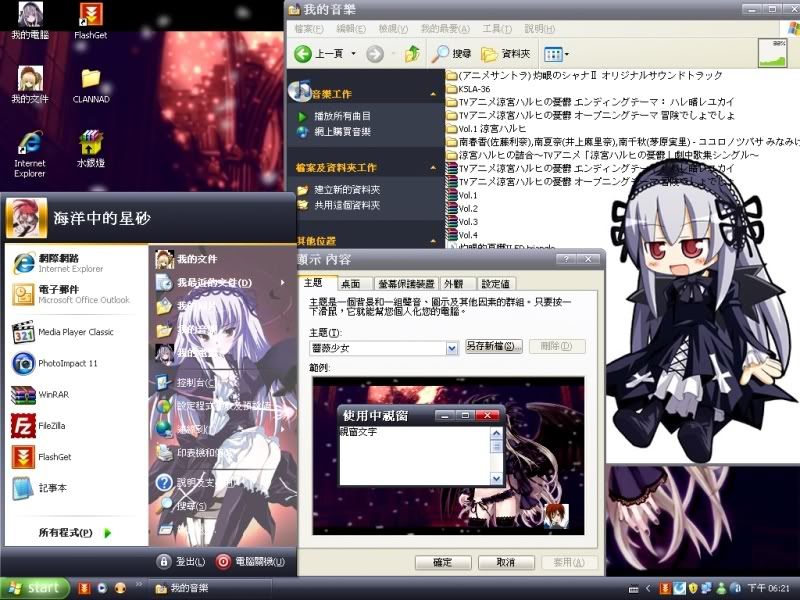800x600 pixels.
Task: Select the 灼眼のシャナII soundtrack folder
Action: pos(584,76)
